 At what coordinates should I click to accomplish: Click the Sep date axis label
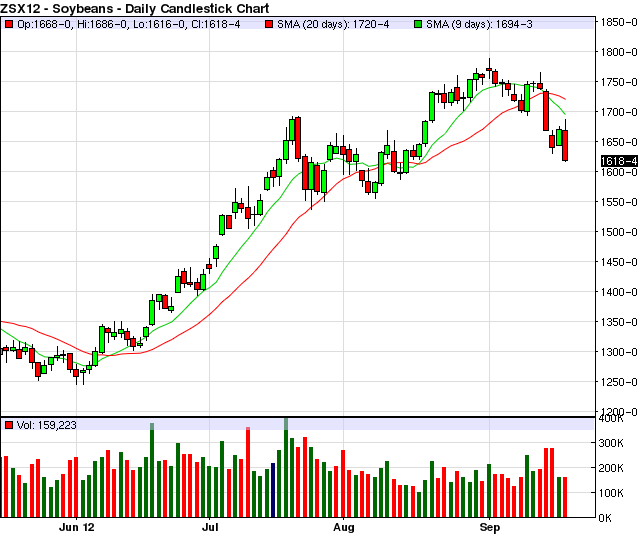pyautogui.click(x=489, y=527)
